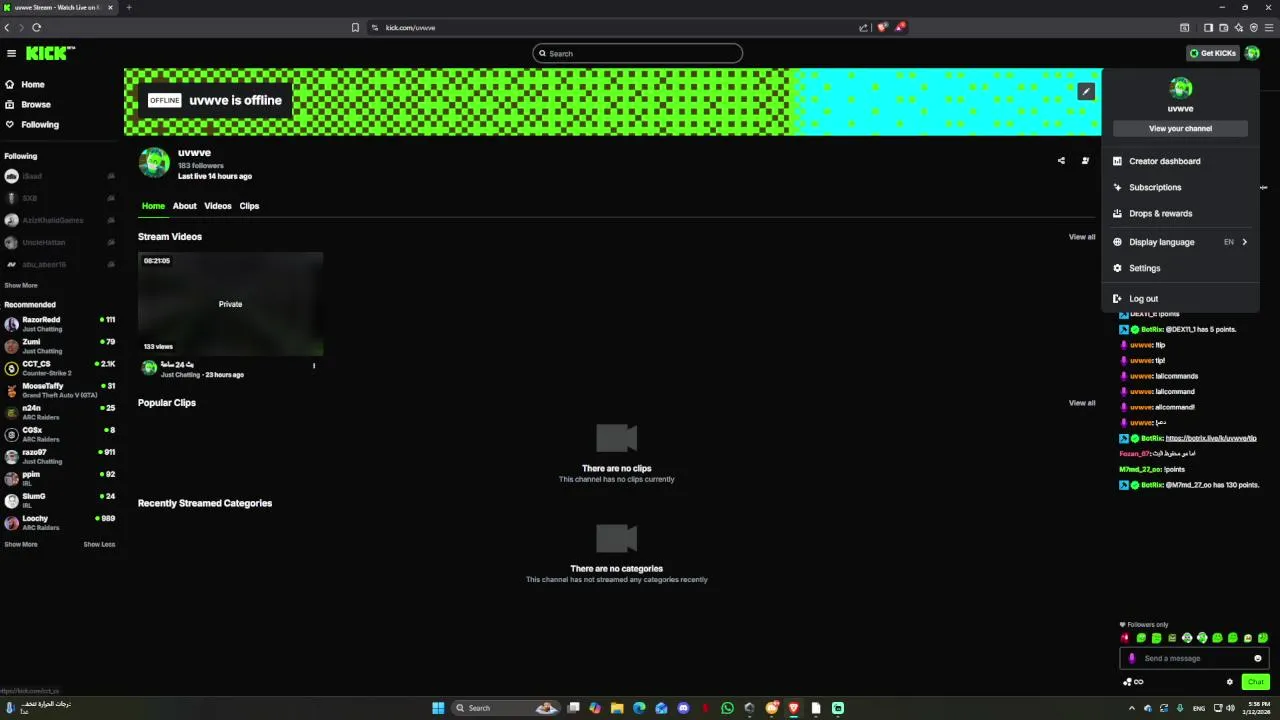Open RazorRedd recommended channel

(x=60, y=324)
